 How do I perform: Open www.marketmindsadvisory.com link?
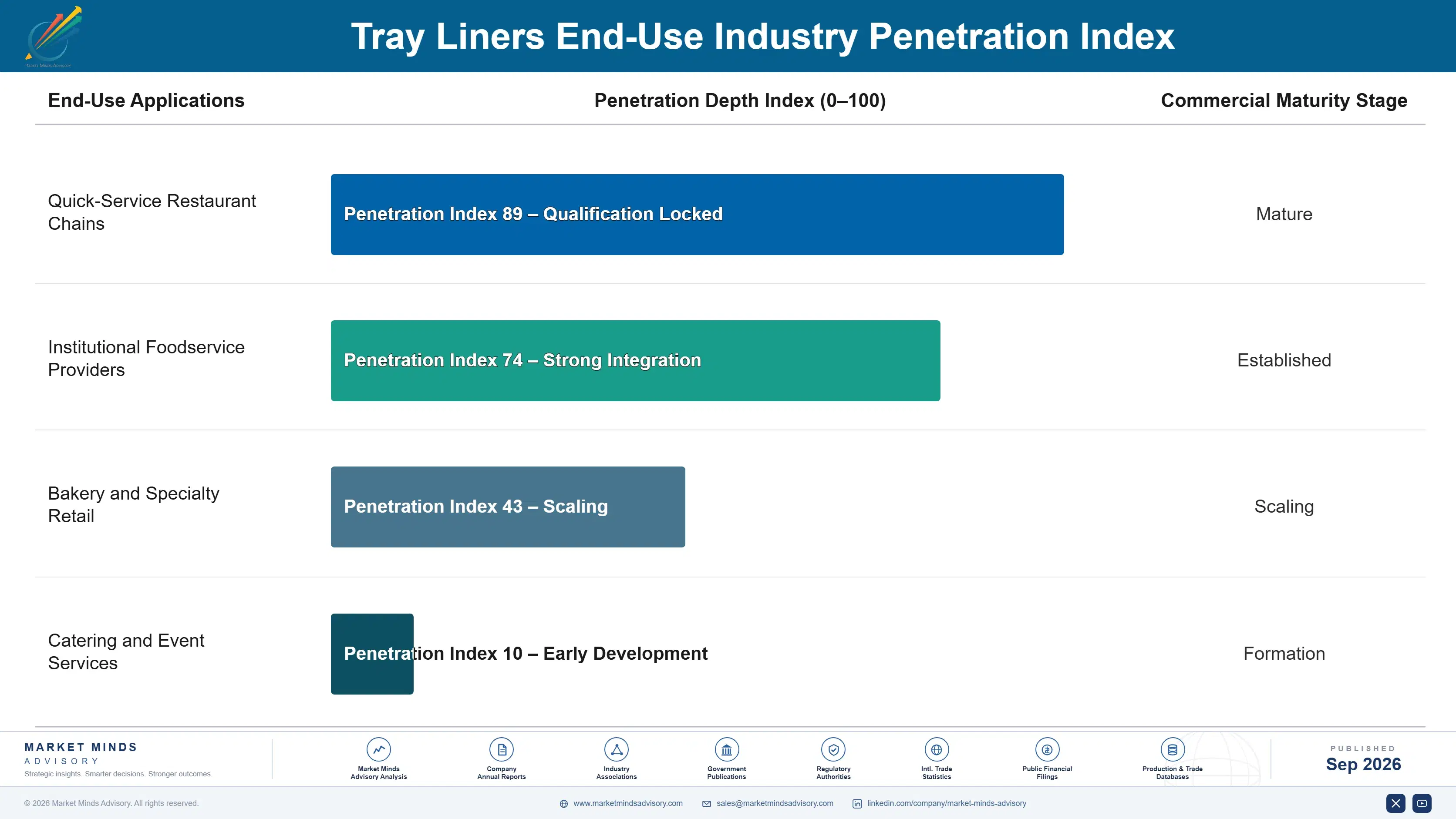point(628,803)
